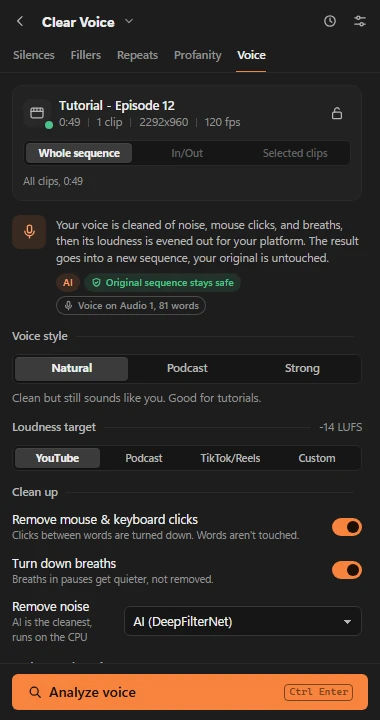Click Voice on Audio 1, 81 words chip
The width and height of the screenshot is (380, 720).
tap(131, 306)
